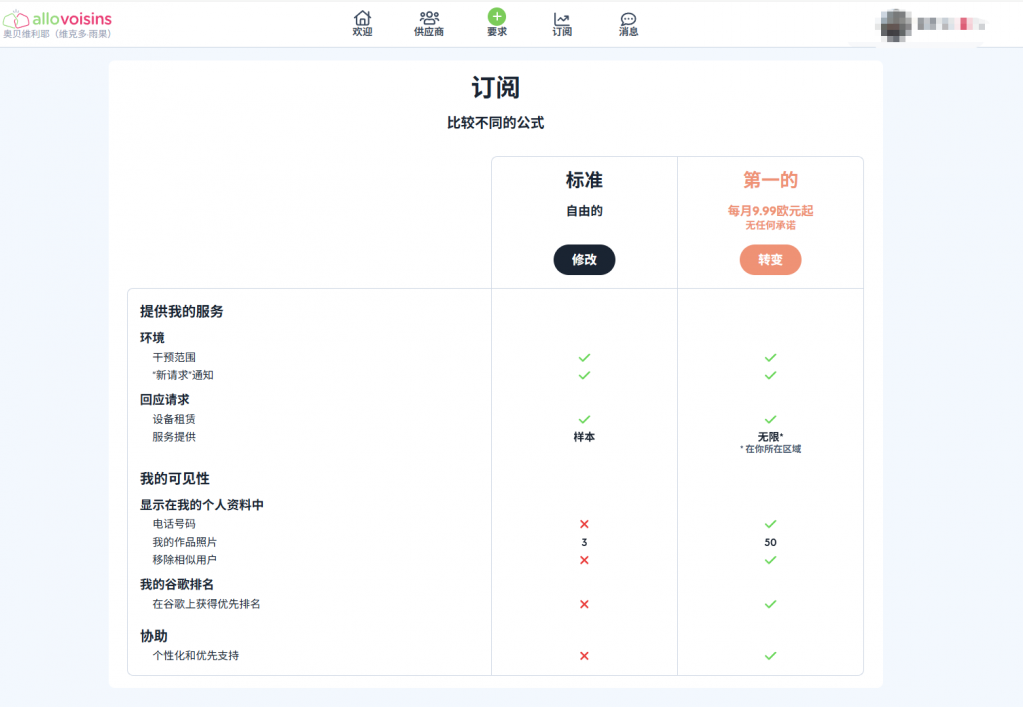Click the 订阅 page title

click(x=495, y=88)
